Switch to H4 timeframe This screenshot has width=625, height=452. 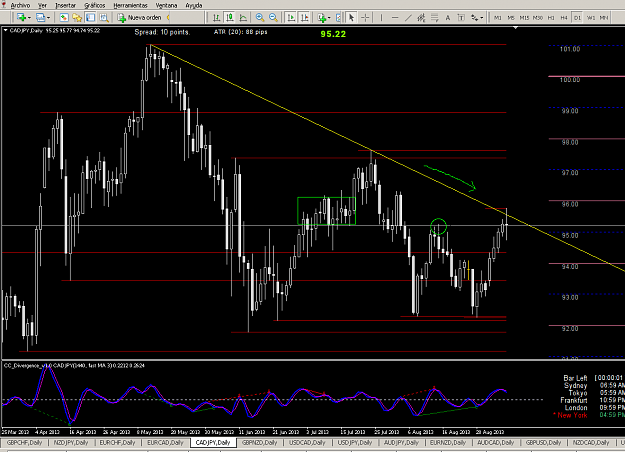(x=564, y=18)
